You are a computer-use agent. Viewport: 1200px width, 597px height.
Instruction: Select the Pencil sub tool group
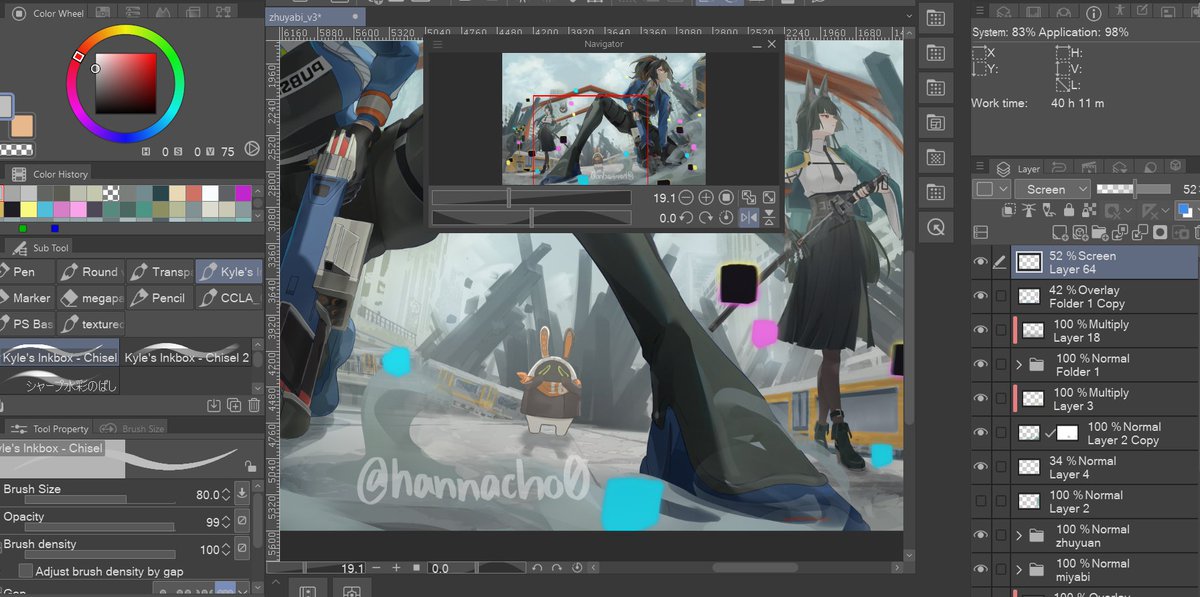tap(158, 297)
